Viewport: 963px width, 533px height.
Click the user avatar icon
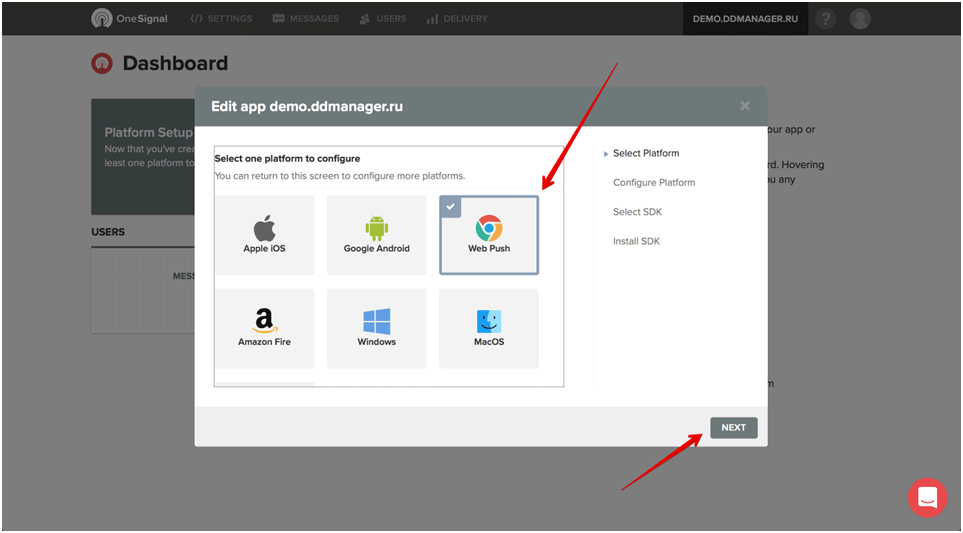coord(859,19)
